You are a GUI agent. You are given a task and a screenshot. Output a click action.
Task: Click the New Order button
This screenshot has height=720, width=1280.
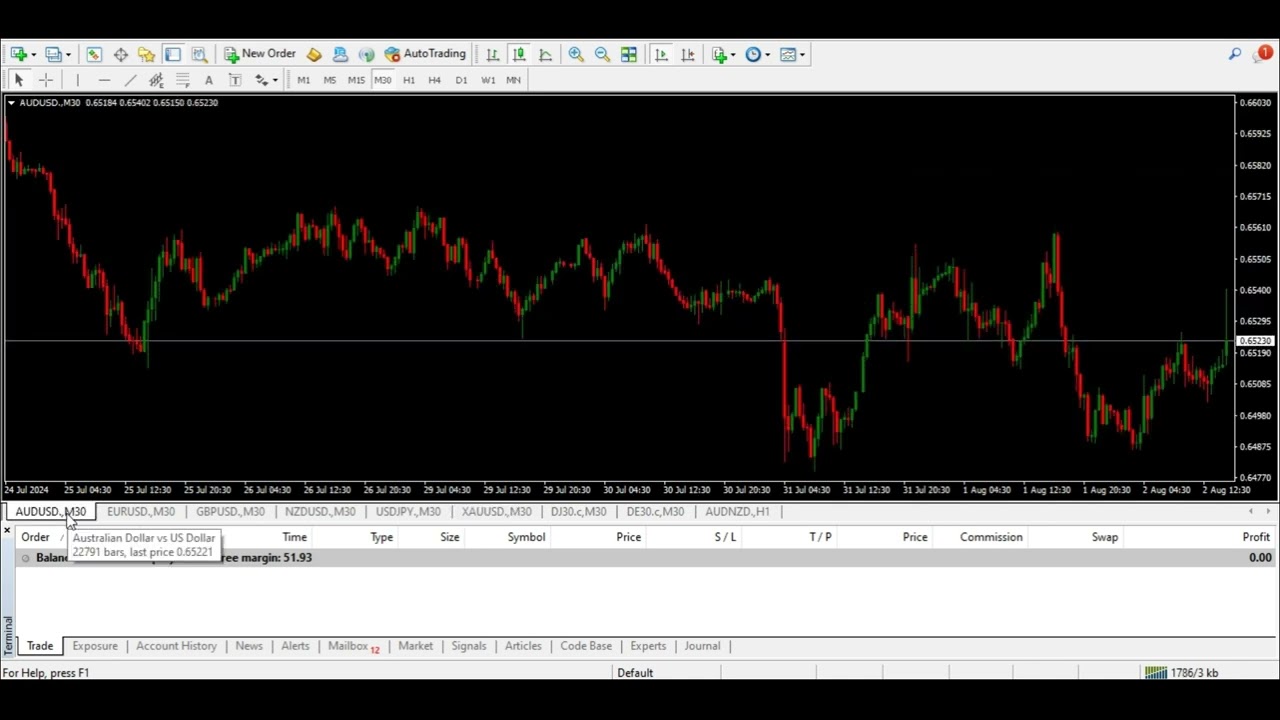[x=260, y=54]
